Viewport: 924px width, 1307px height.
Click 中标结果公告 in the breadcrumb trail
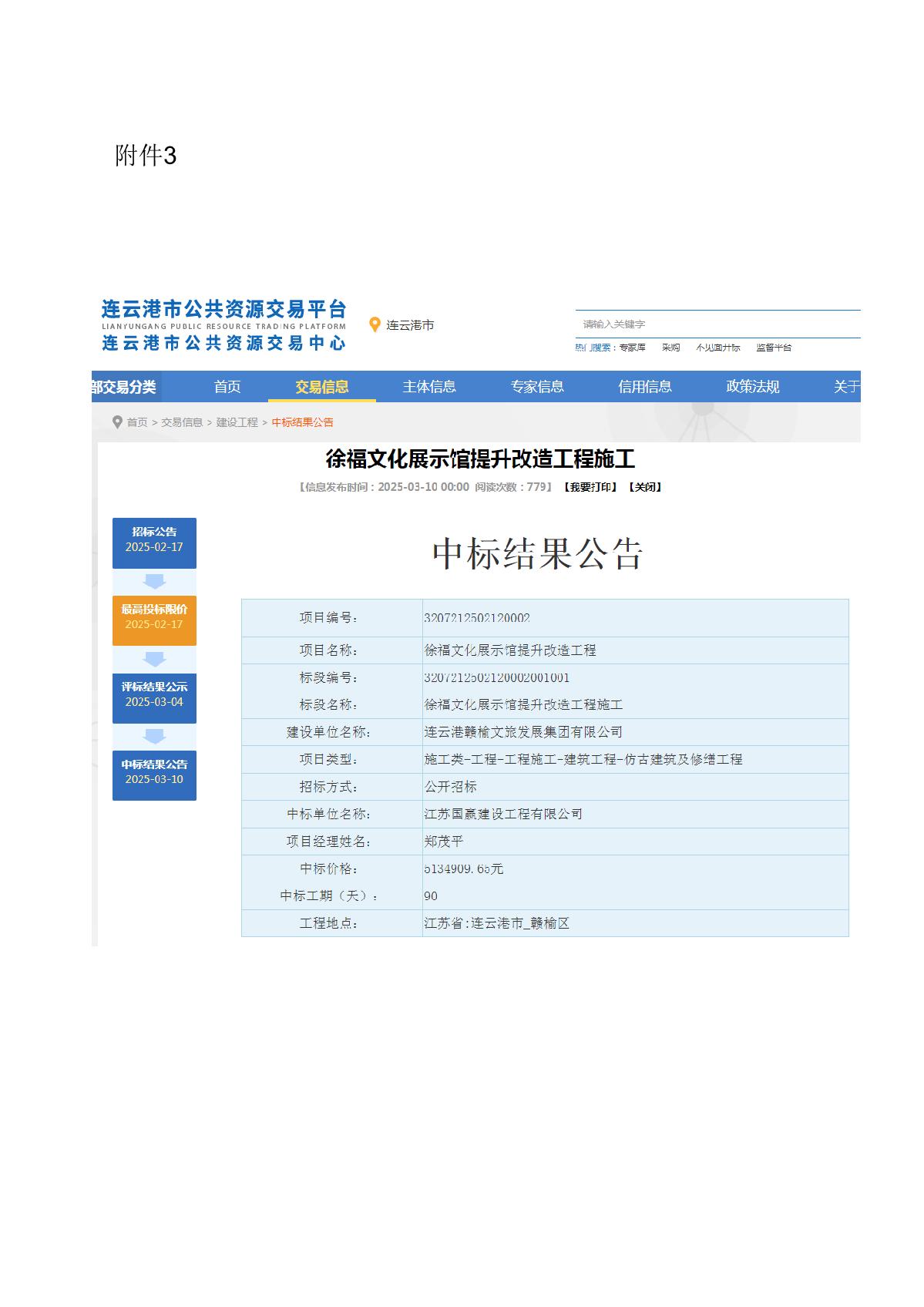303,422
